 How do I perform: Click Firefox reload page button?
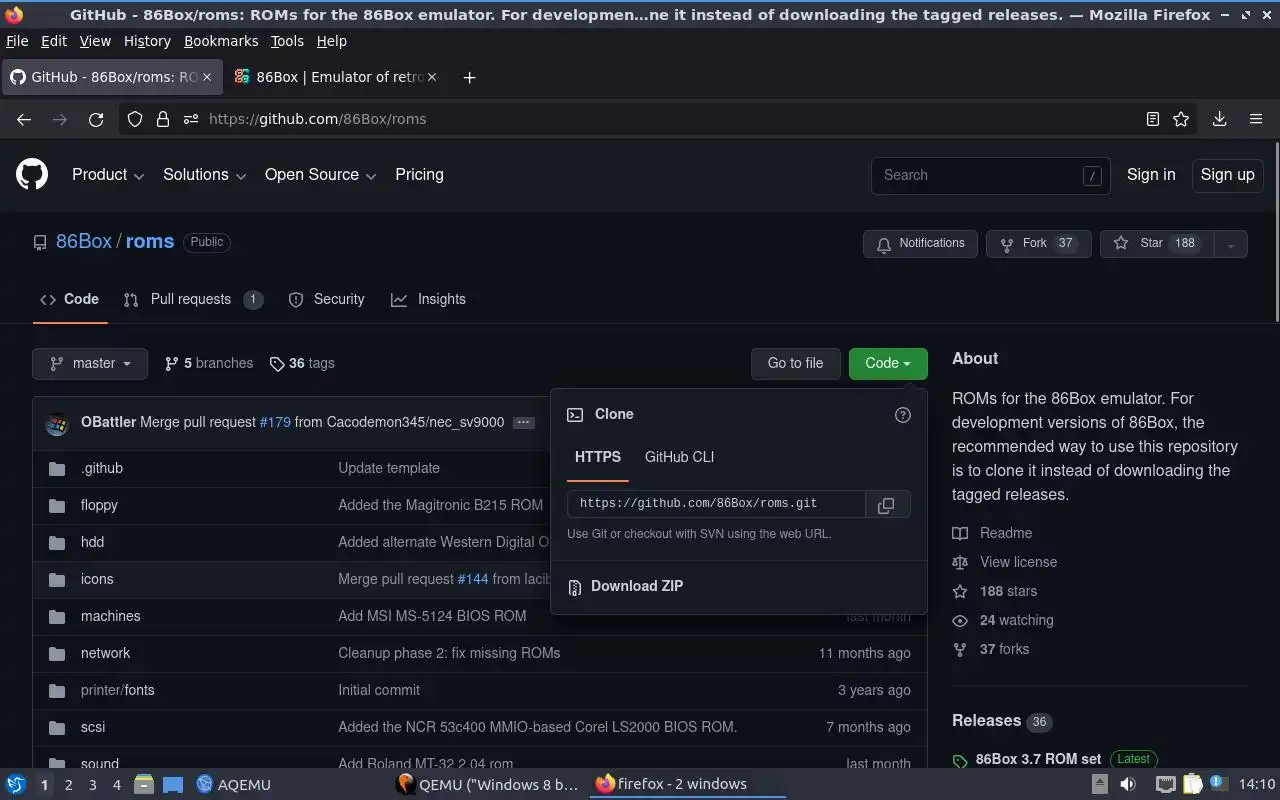pyautogui.click(x=96, y=119)
